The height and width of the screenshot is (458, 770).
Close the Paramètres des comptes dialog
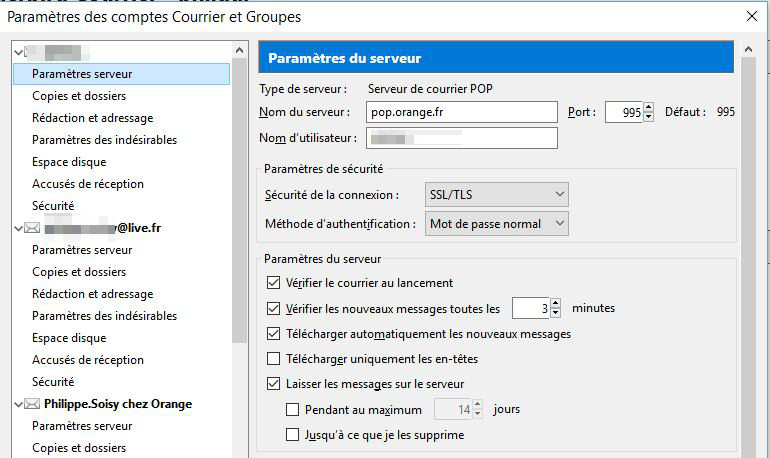click(x=751, y=16)
